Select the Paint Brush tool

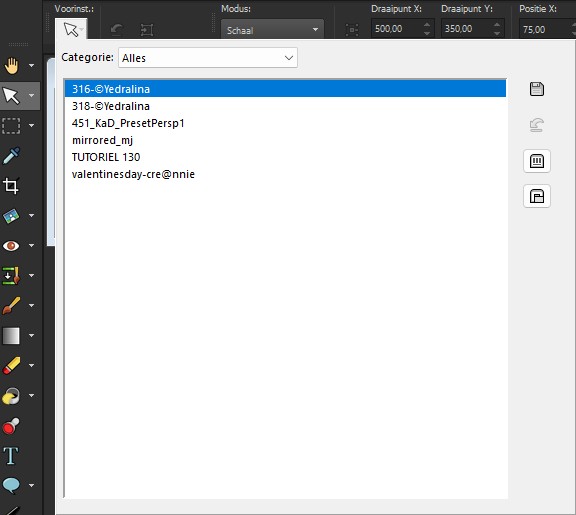point(11,305)
